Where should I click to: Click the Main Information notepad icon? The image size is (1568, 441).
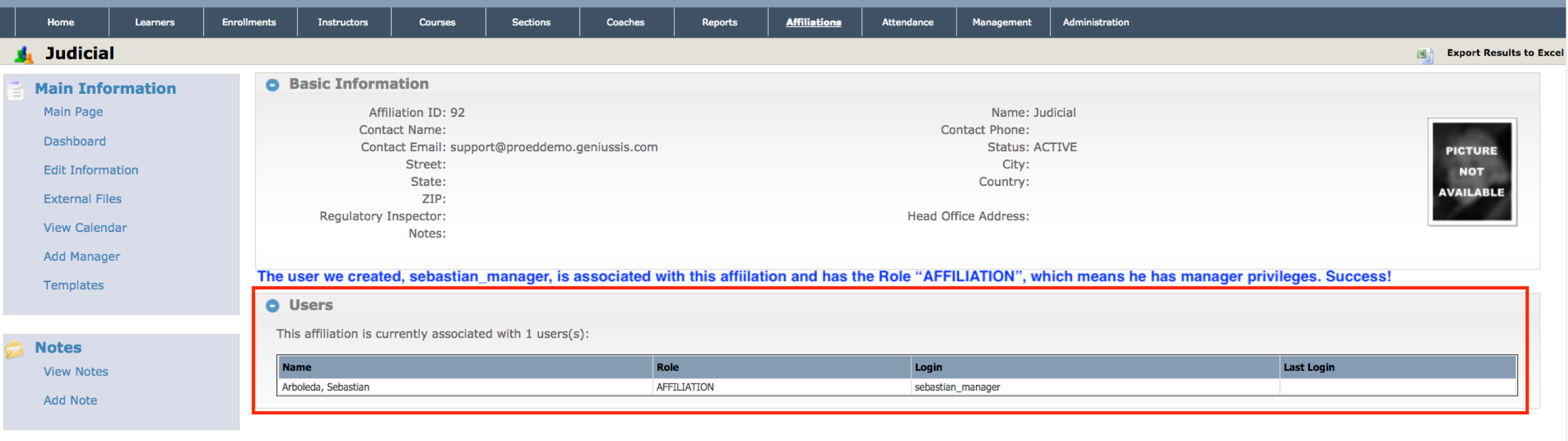tap(16, 90)
